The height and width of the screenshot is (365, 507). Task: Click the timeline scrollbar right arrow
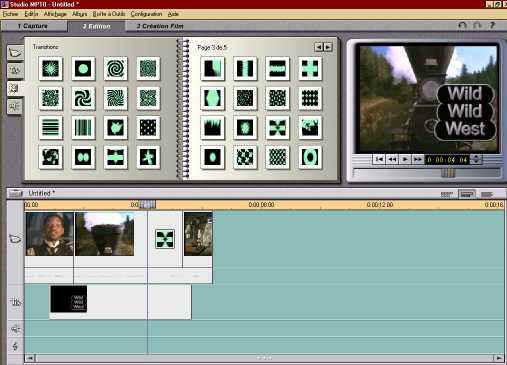pyautogui.click(x=499, y=358)
